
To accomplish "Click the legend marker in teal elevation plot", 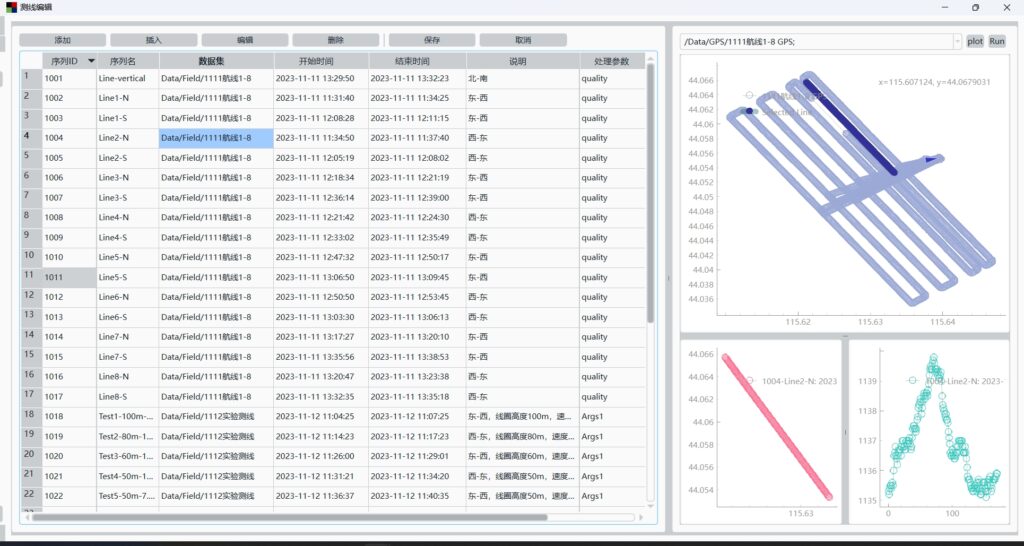I will click(911, 380).
